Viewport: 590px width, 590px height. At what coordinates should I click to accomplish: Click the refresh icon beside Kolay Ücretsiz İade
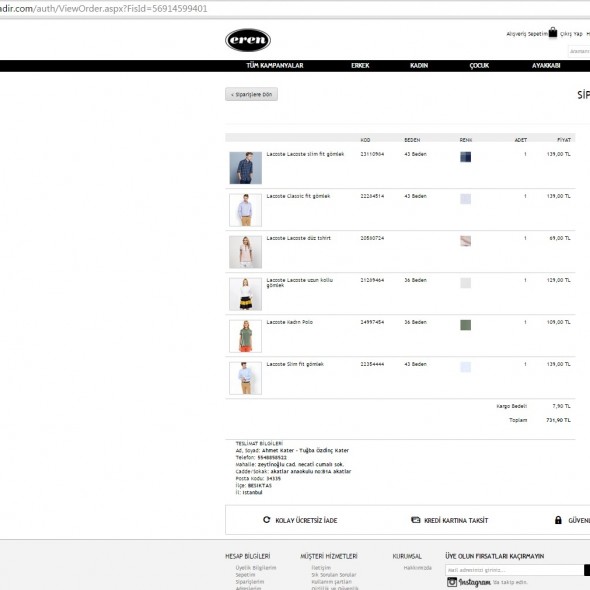click(266, 520)
